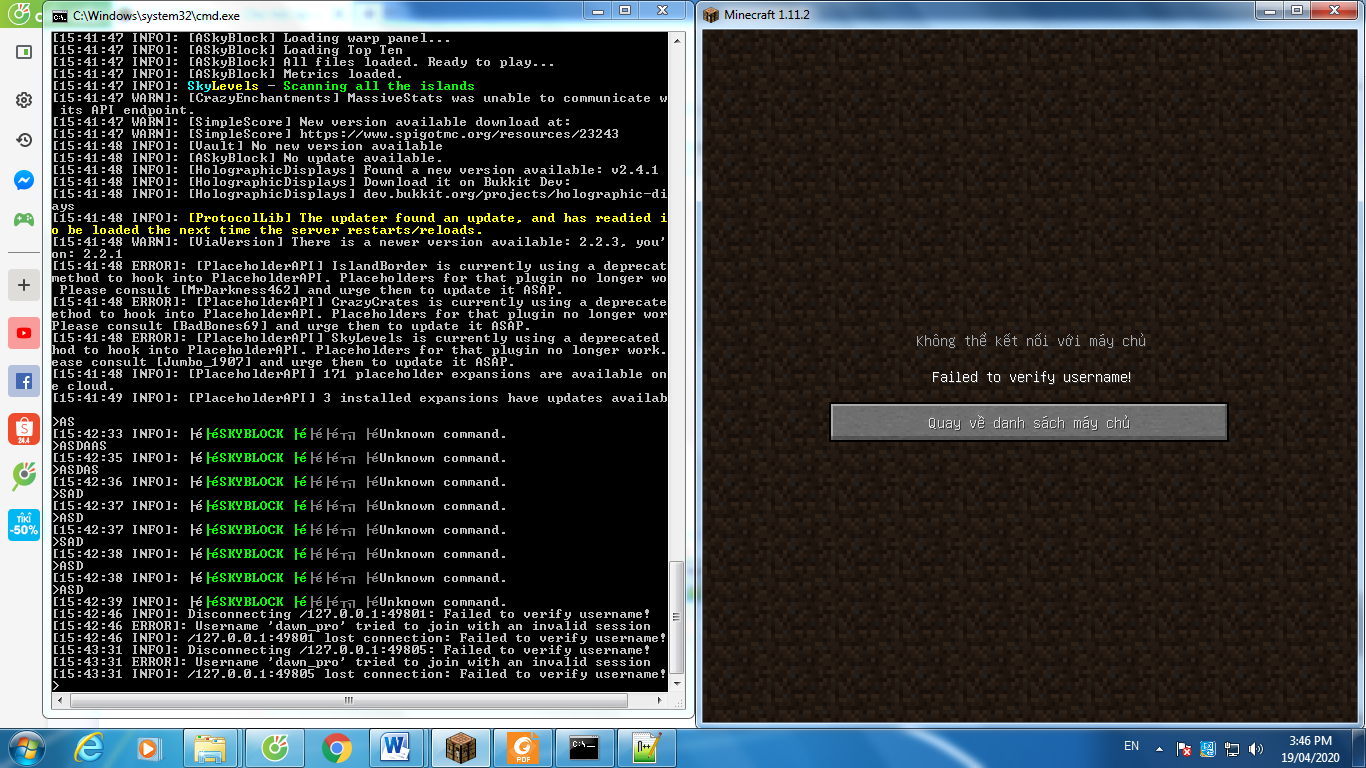This screenshot has width=1366, height=768.
Task: Switch to Coc Coc browser on the taskbar
Action: coord(275,747)
